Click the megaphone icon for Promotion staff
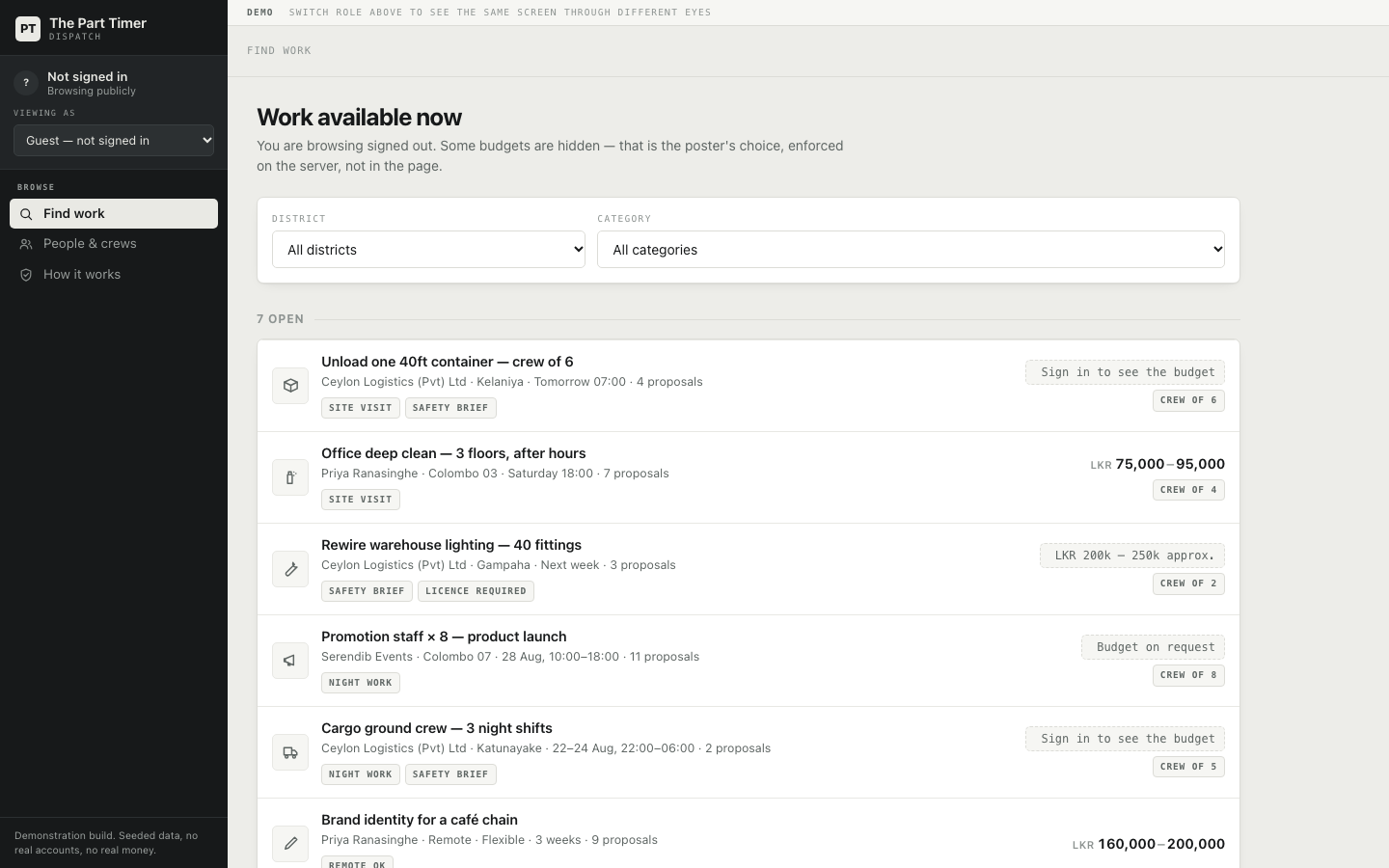This screenshot has width=1389, height=868. [290, 661]
